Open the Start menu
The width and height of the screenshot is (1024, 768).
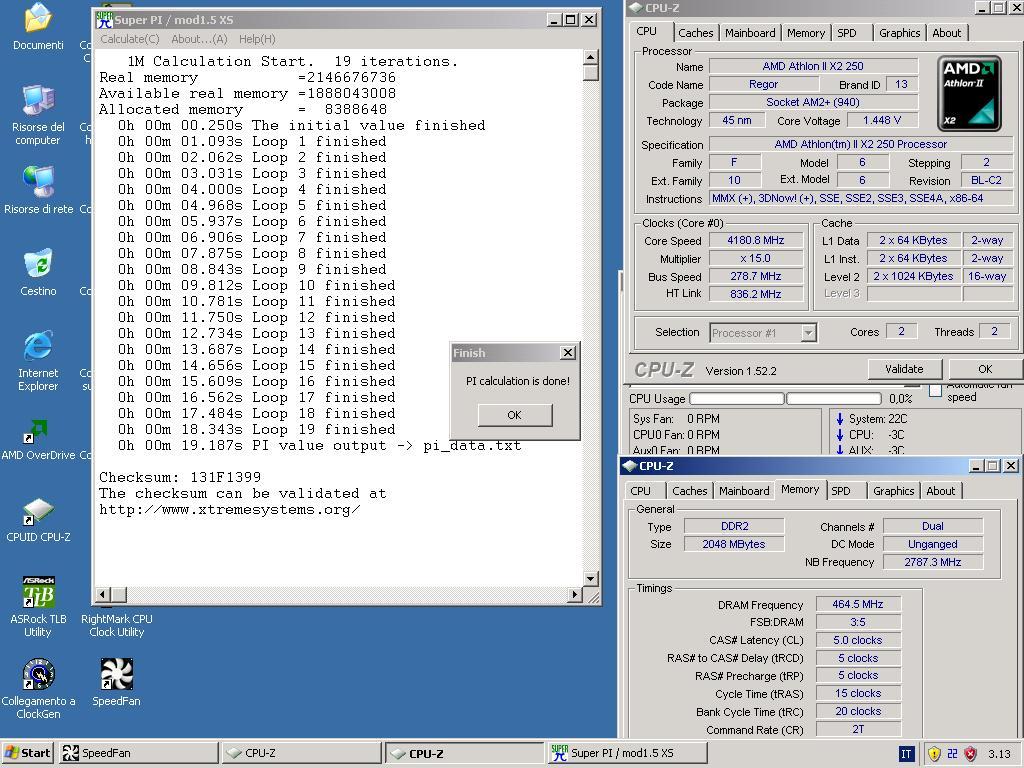(27, 753)
